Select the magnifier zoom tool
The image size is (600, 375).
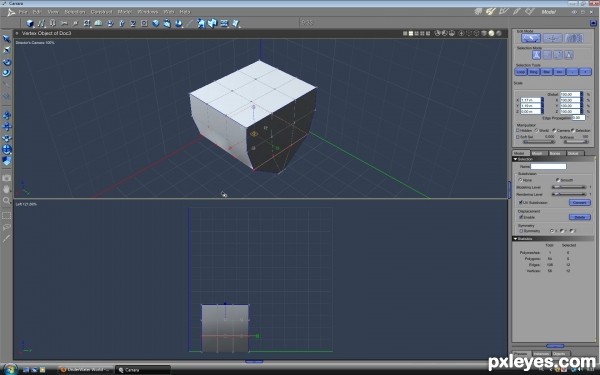[7, 200]
